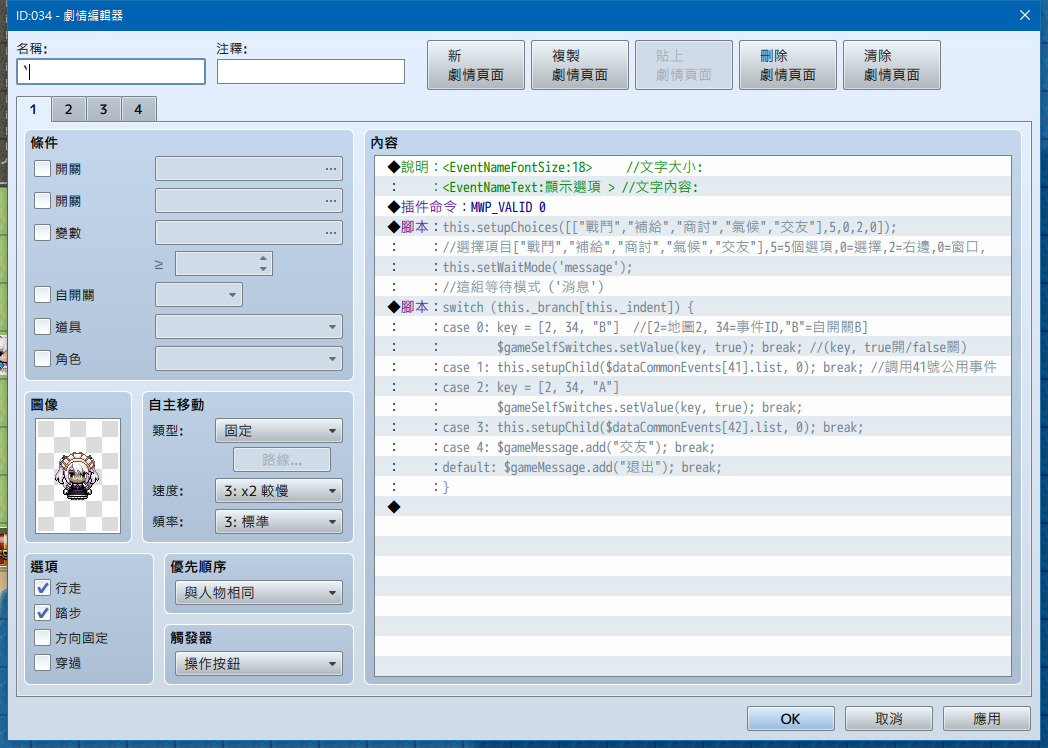The height and width of the screenshot is (748, 1048).
Task: Click the 取消 cancel button
Action: (x=889, y=719)
